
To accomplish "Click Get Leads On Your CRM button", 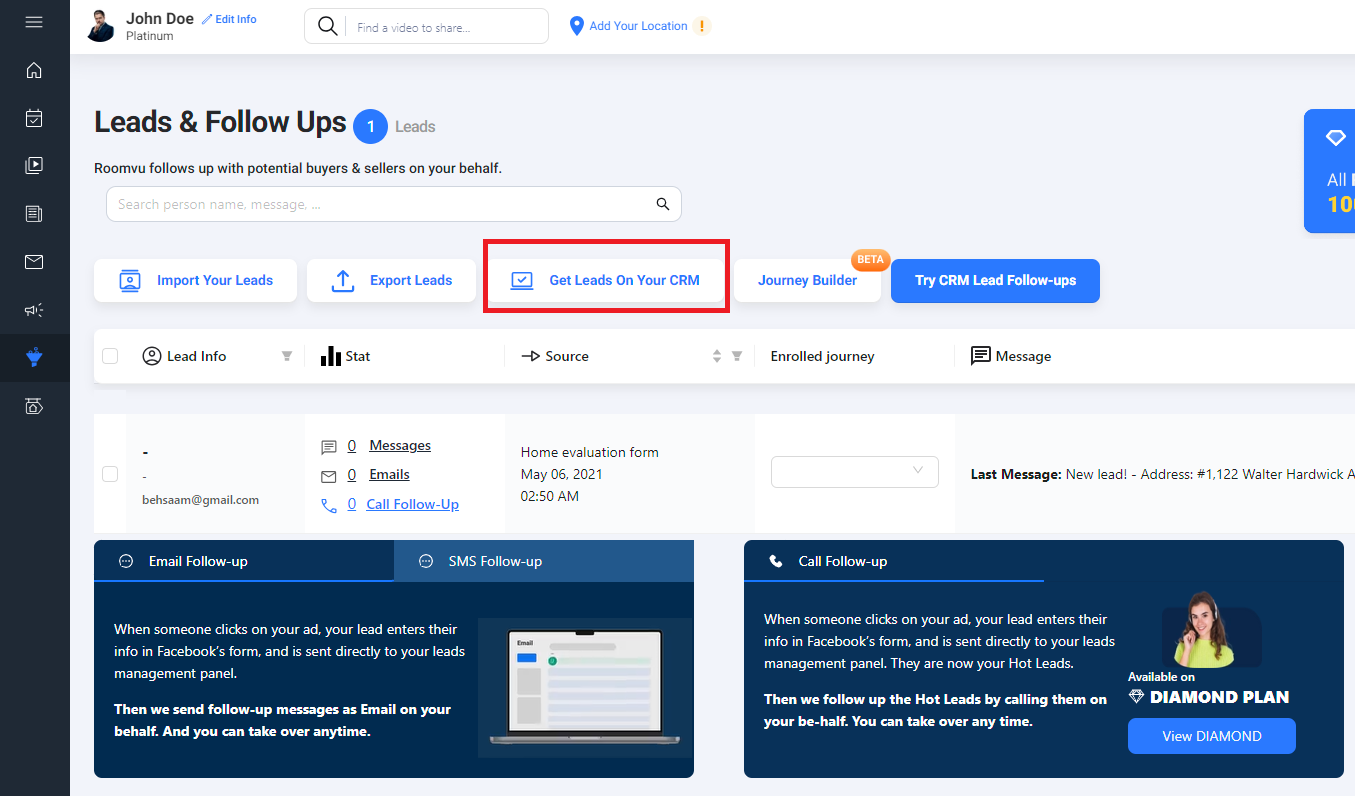I will pyautogui.click(x=605, y=280).
